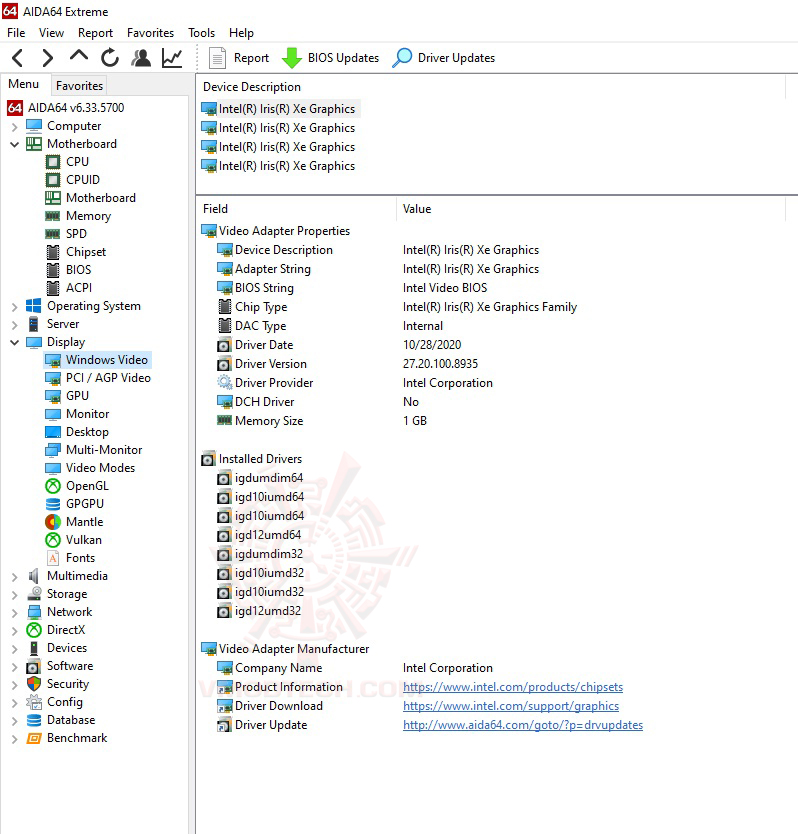Open the graph chart icon in the toolbar
The width and height of the screenshot is (798, 834).
pyautogui.click(x=172, y=57)
